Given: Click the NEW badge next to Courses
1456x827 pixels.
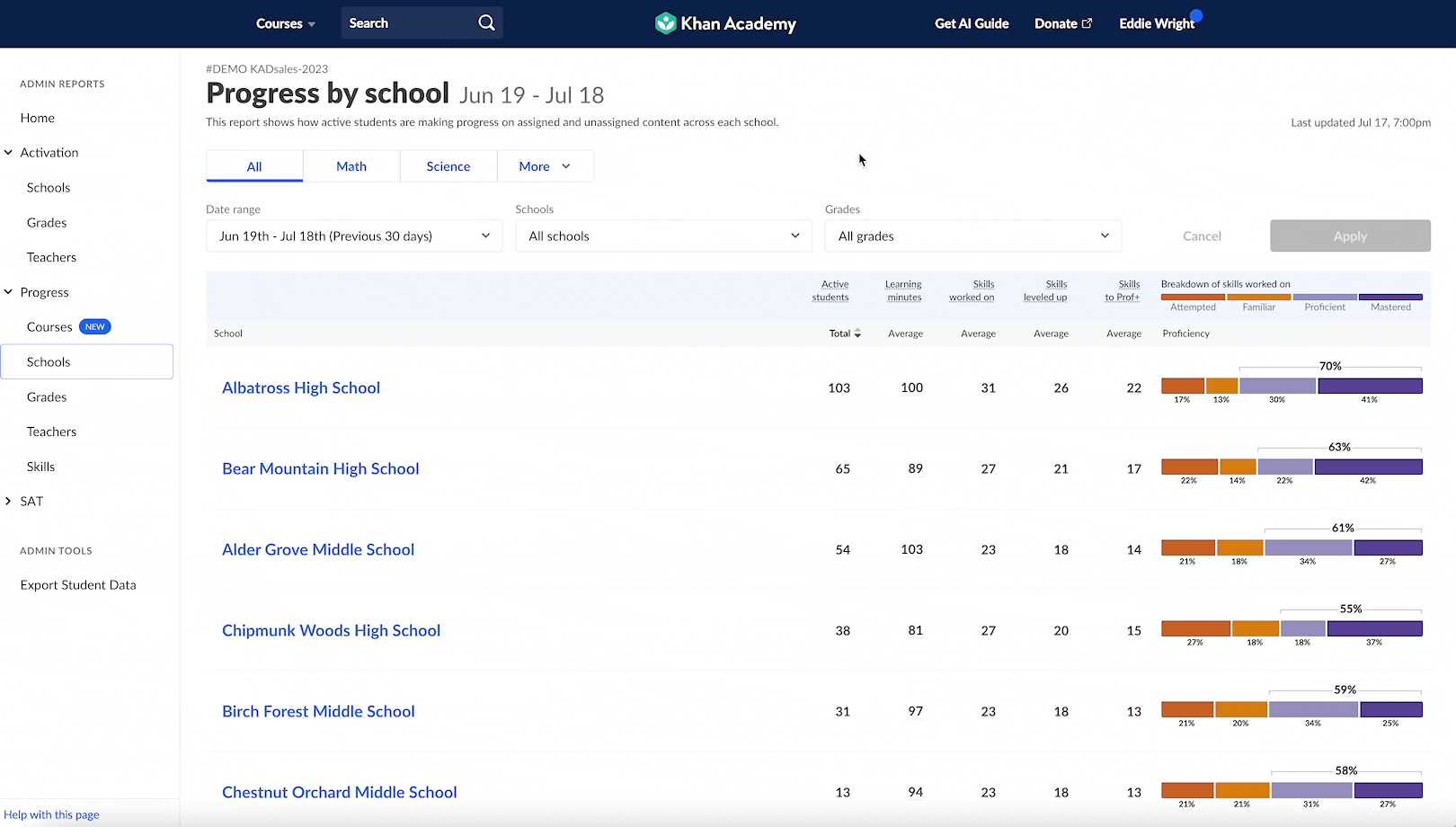Looking at the screenshot, I should pyautogui.click(x=95, y=327).
